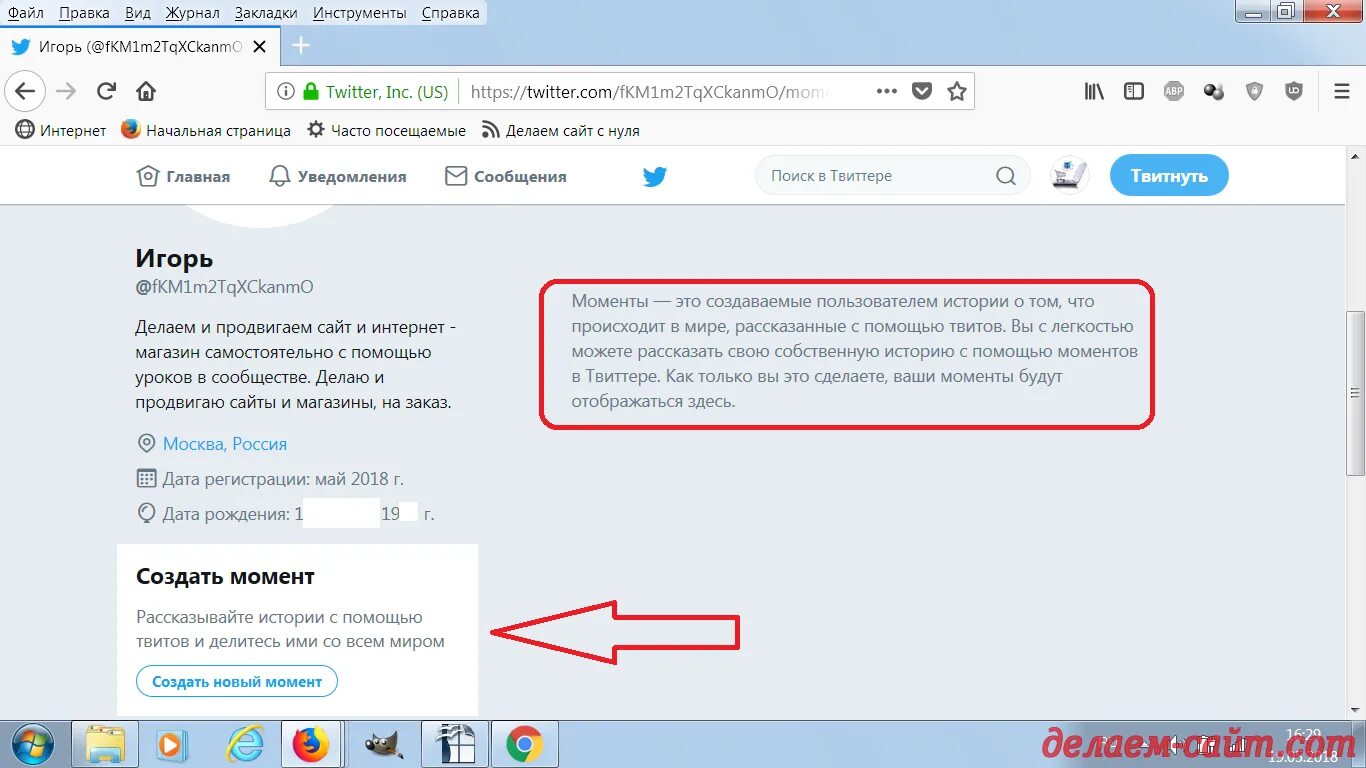Screen dimensions: 1366x768
Task: Show site information icon in address bar
Action: click(286, 92)
